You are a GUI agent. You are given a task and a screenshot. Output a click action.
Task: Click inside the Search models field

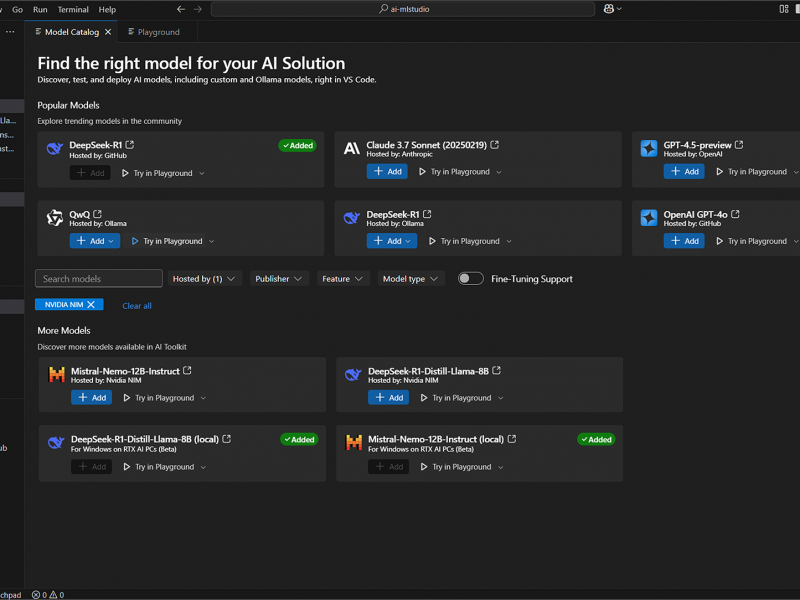pyautogui.click(x=98, y=278)
